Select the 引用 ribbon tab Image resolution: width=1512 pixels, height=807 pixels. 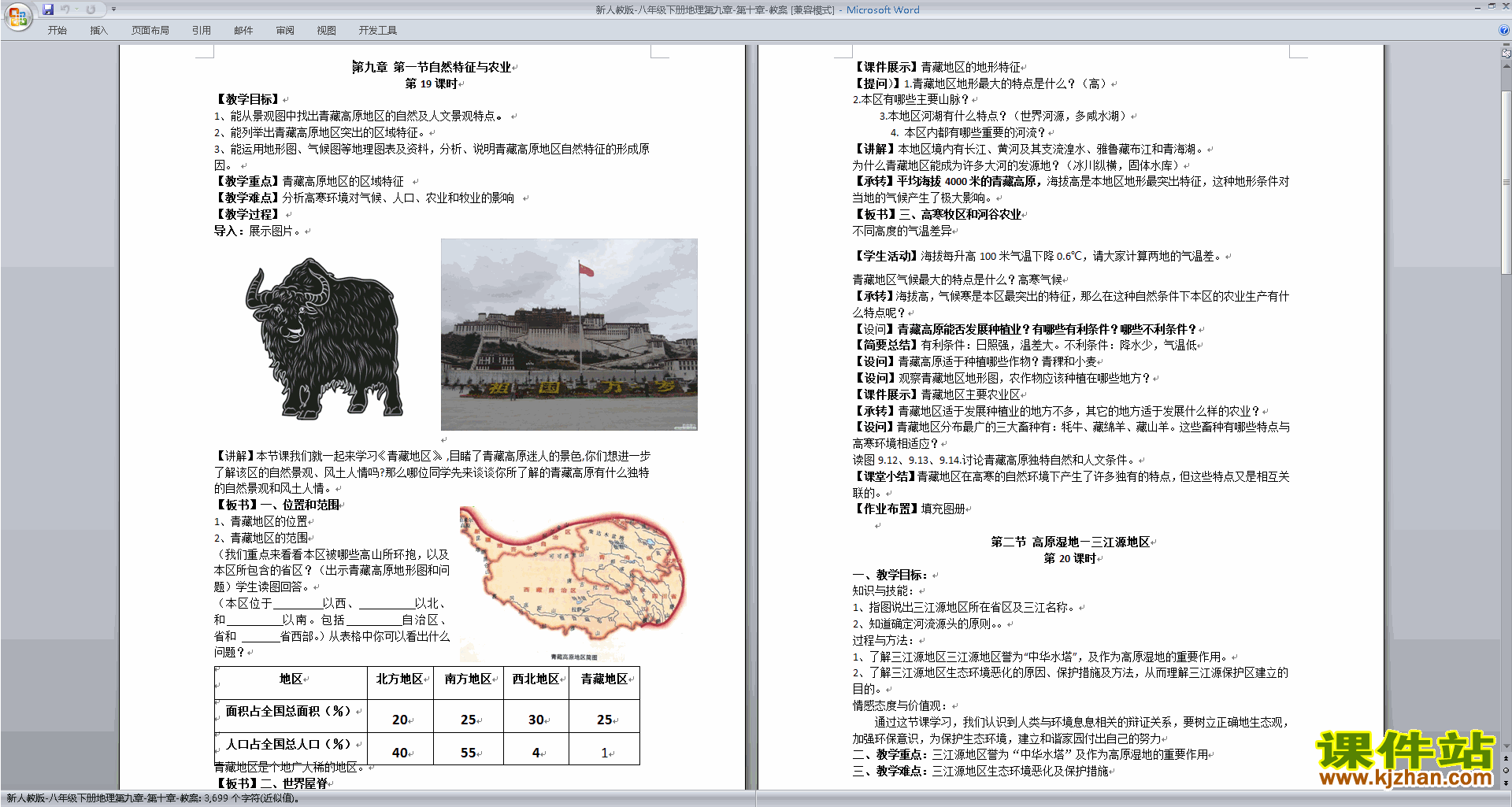[x=202, y=31]
